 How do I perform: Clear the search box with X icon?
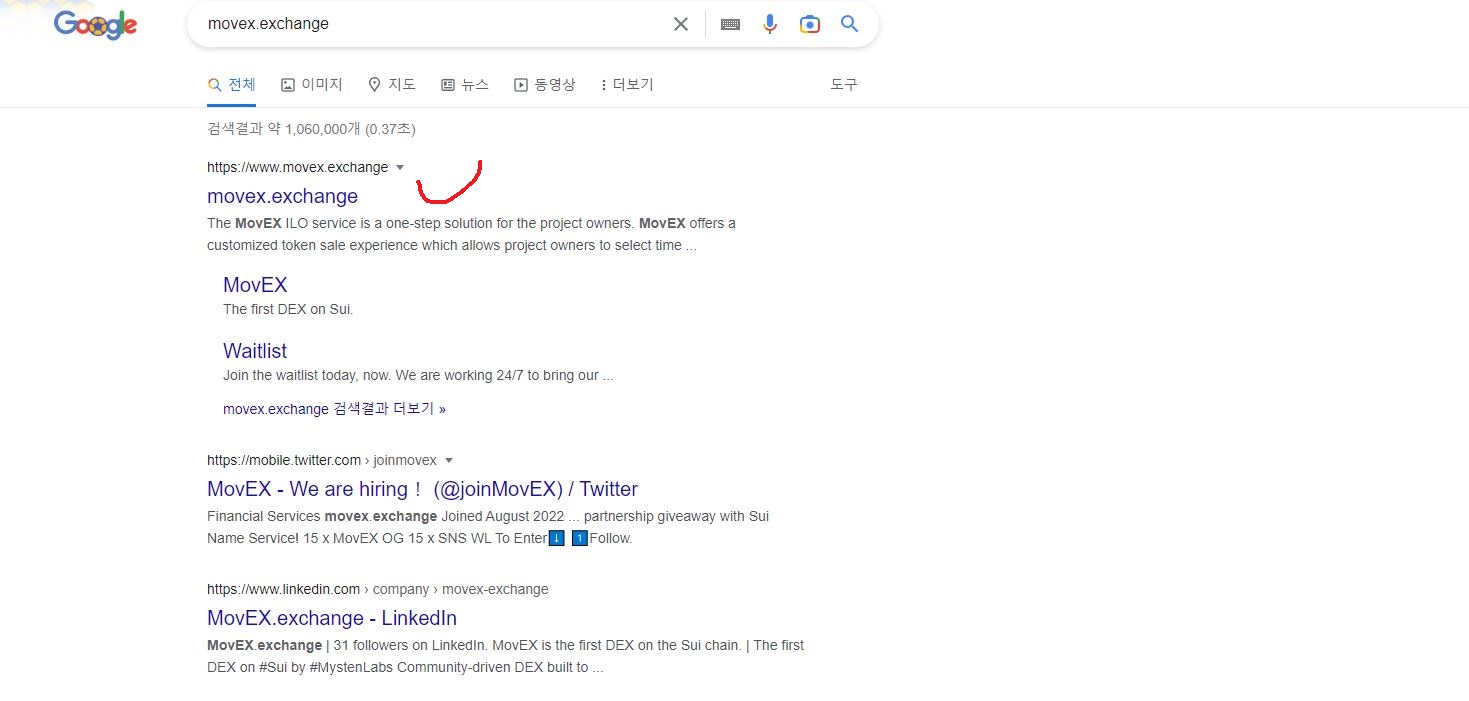coord(681,24)
